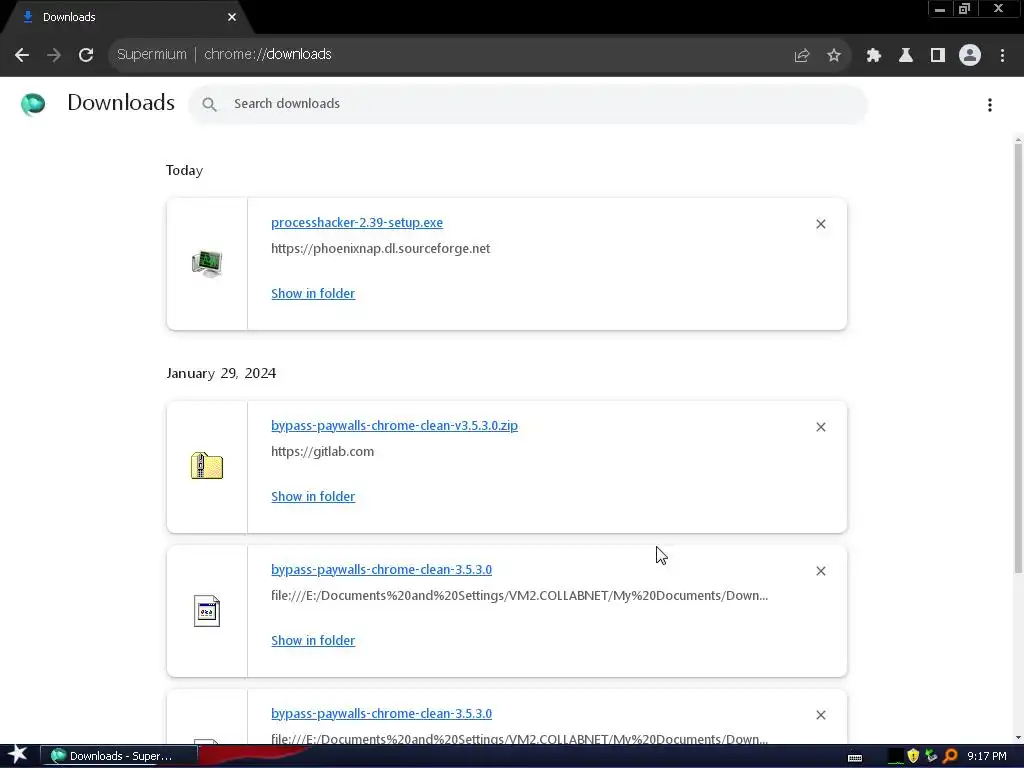Click the Supermium logo next to Downloads
This screenshot has height=768, width=1024.
pyautogui.click(x=33, y=104)
